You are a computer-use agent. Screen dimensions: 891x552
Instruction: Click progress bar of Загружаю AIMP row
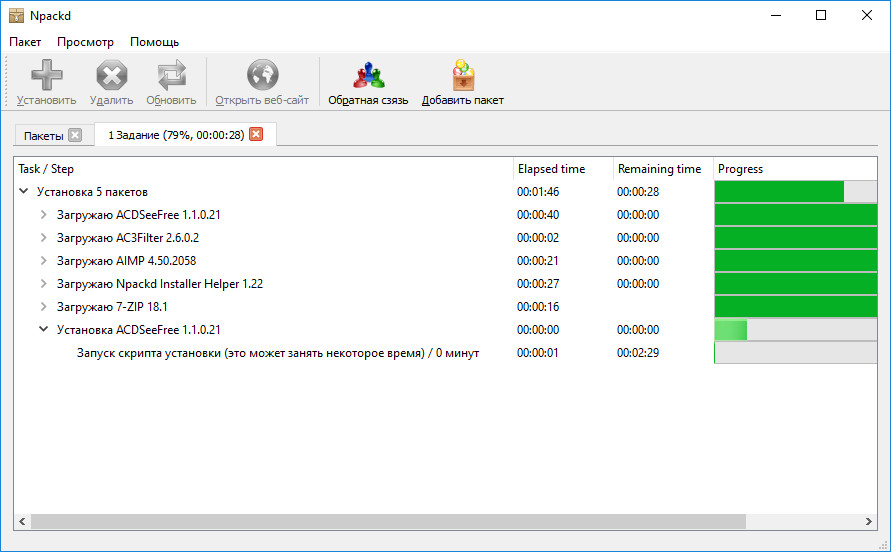pos(796,261)
